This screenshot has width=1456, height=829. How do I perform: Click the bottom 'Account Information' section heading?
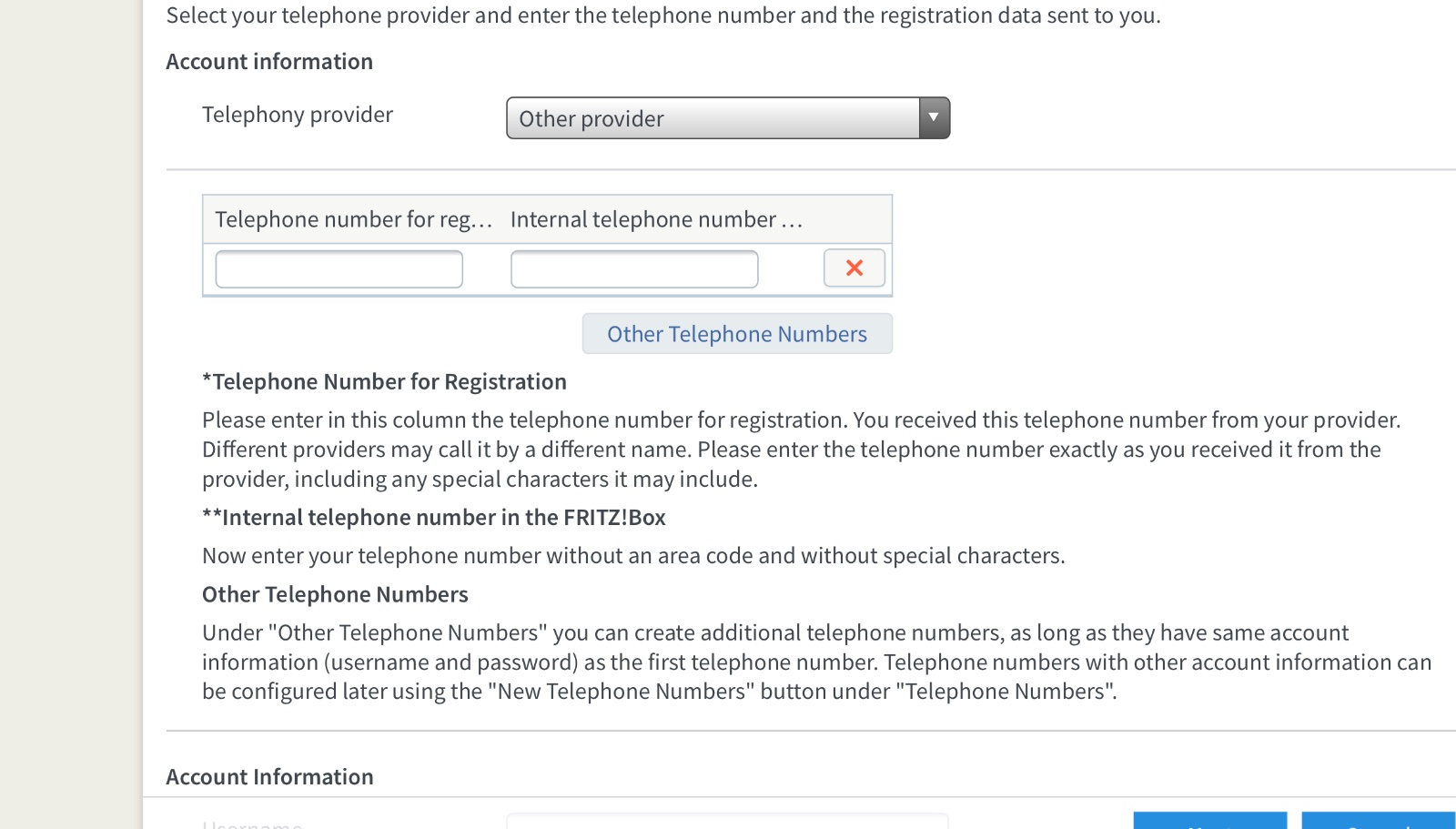[269, 776]
